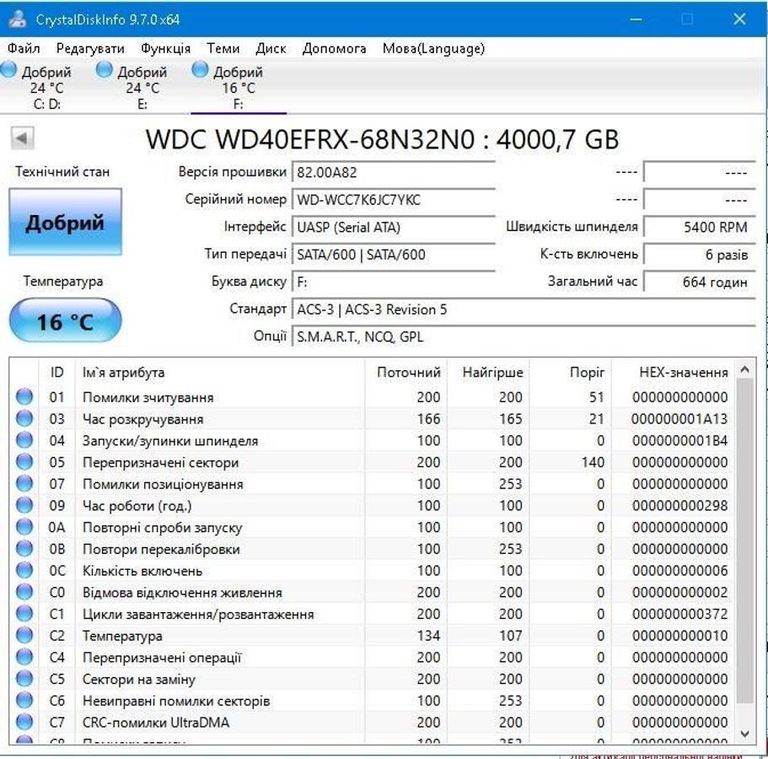The width and height of the screenshot is (768, 759).
Task: Click the serial number field WD-WCC7K6JC7YKC
Action: pyautogui.click(x=393, y=200)
